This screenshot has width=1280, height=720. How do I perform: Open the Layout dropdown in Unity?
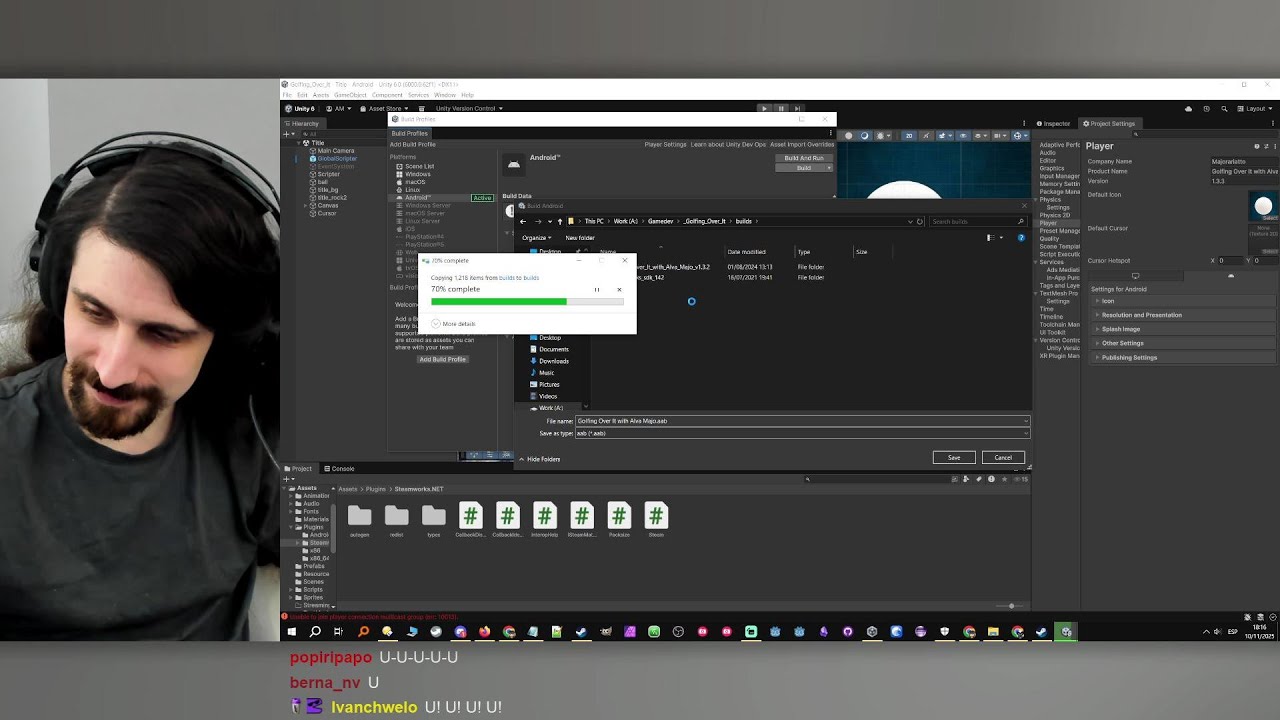coord(1256,108)
